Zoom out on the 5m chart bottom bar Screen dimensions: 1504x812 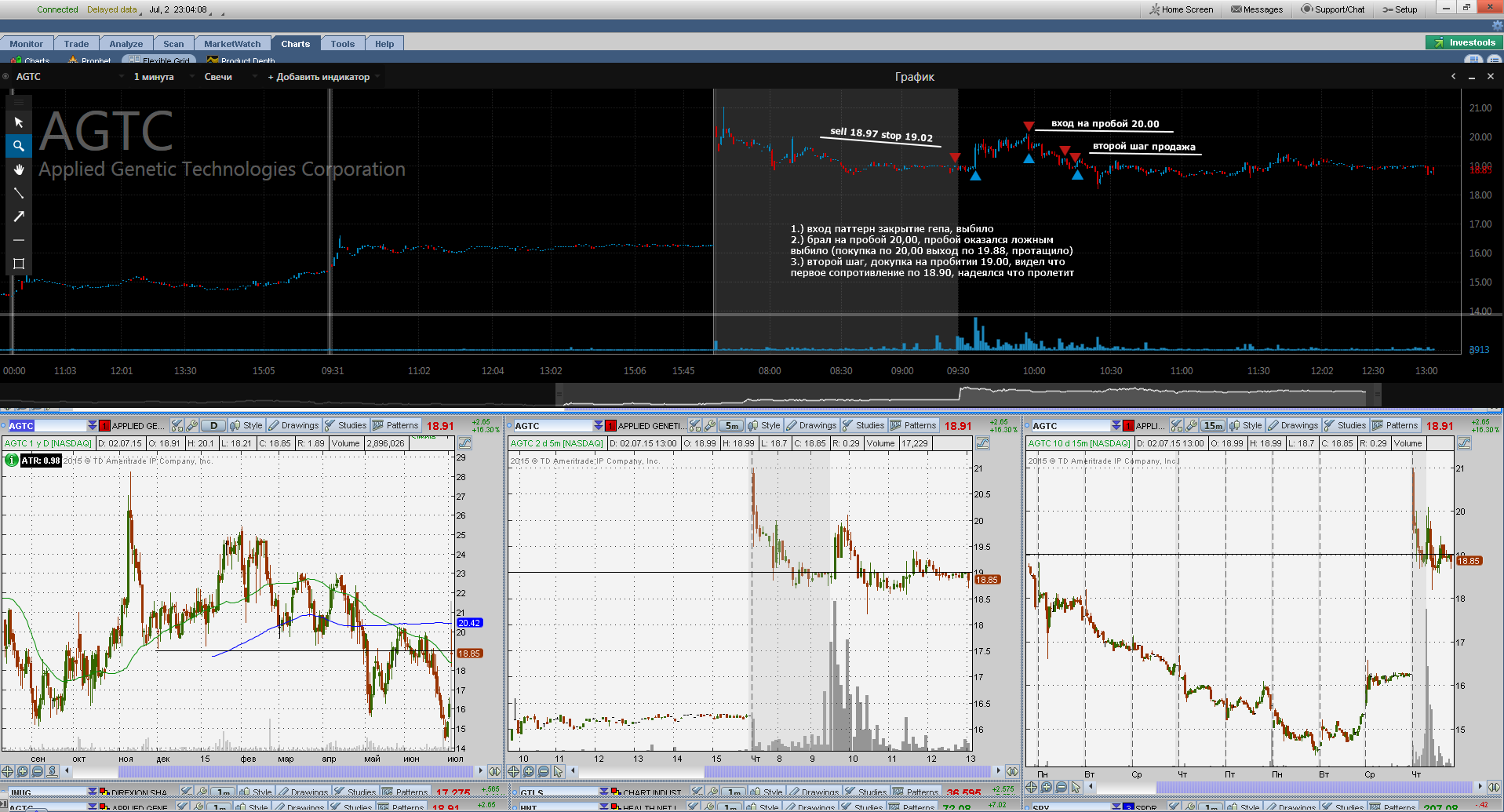pyautogui.click(x=544, y=771)
